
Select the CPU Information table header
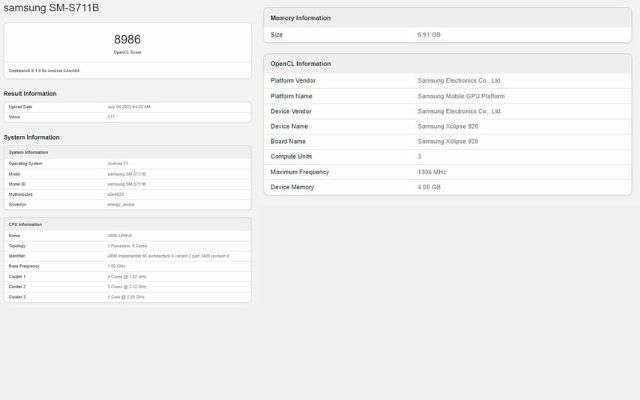point(127,224)
